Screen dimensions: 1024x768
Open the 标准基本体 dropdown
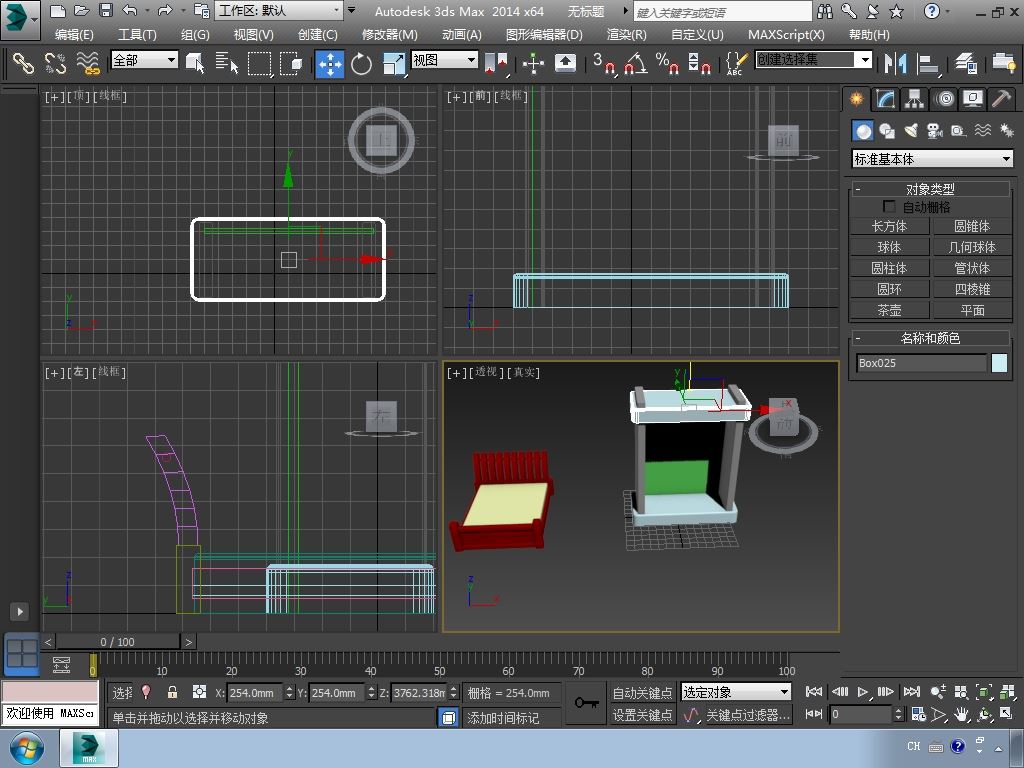(932, 159)
